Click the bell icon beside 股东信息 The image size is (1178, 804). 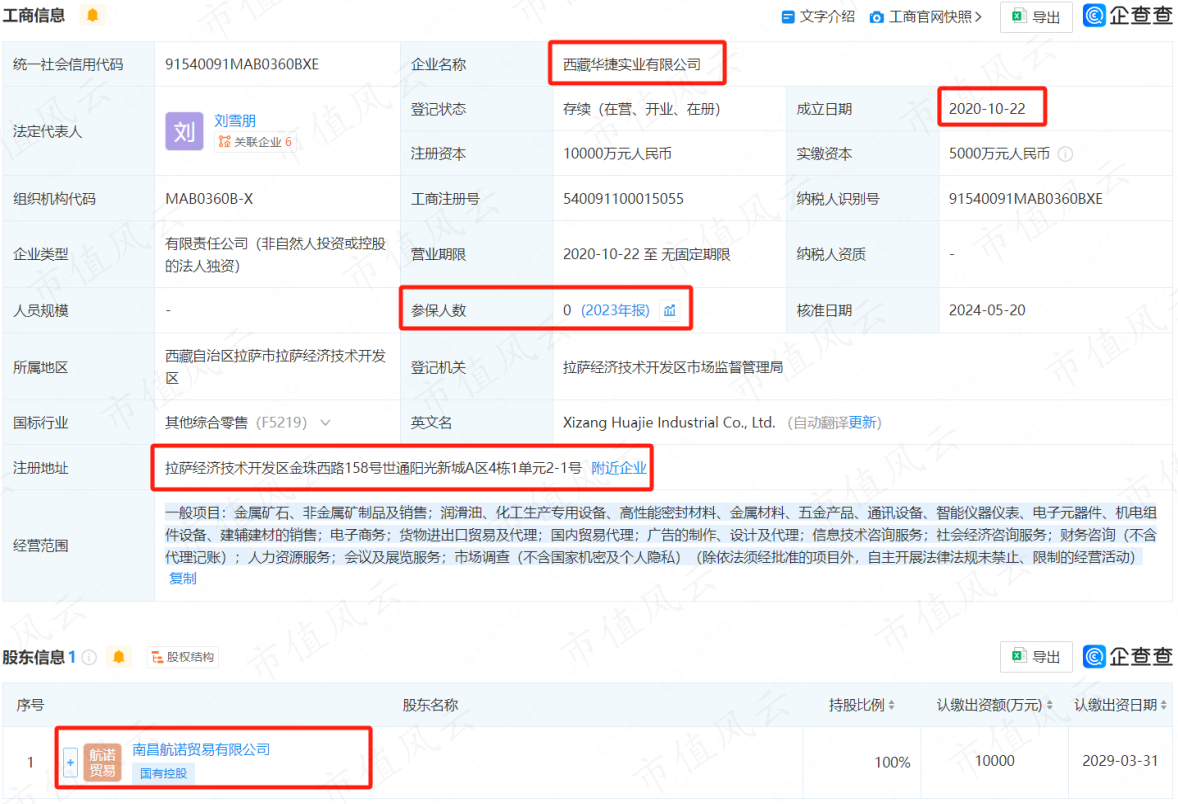click(x=119, y=657)
